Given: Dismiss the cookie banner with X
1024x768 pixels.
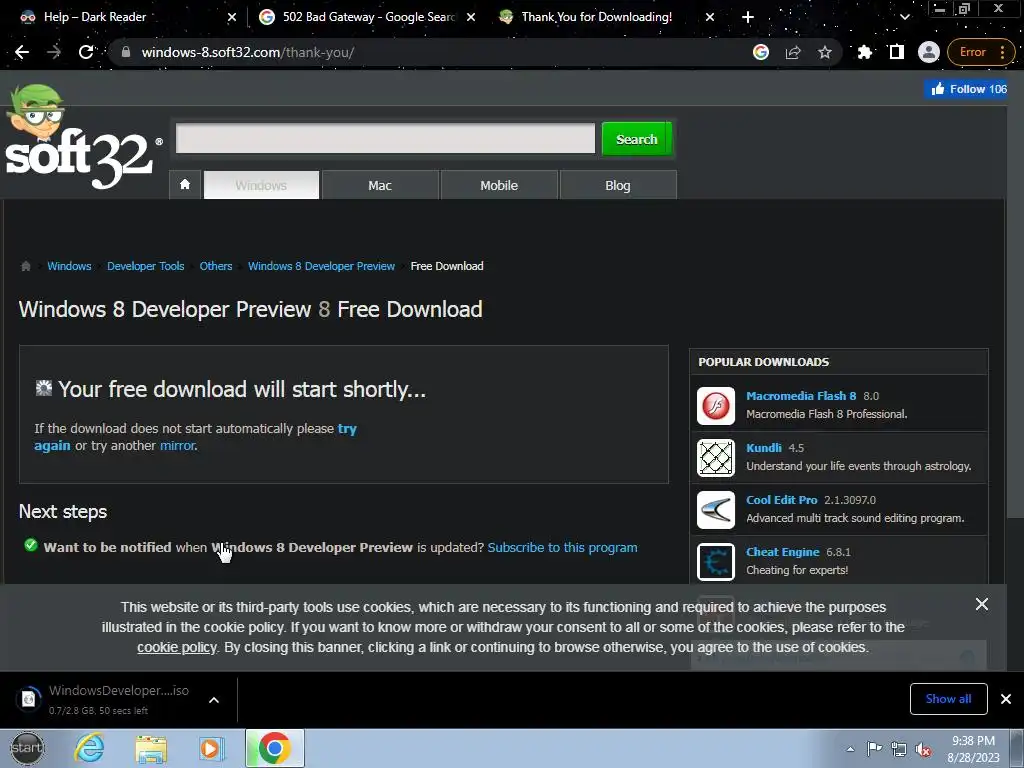Looking at the screenshot, I should point(982,604).
